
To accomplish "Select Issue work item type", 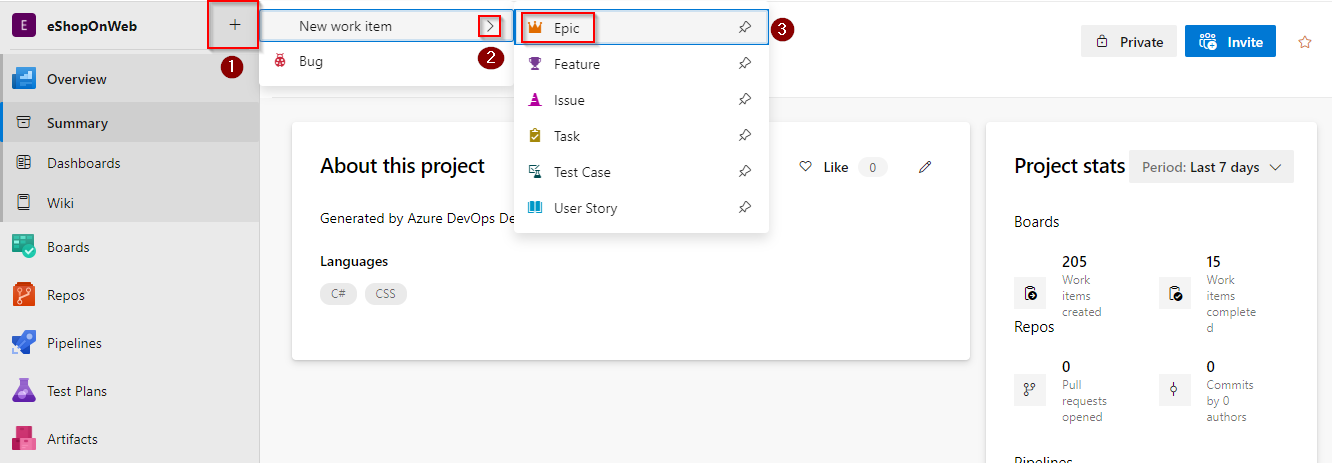I will click(641, 100).
